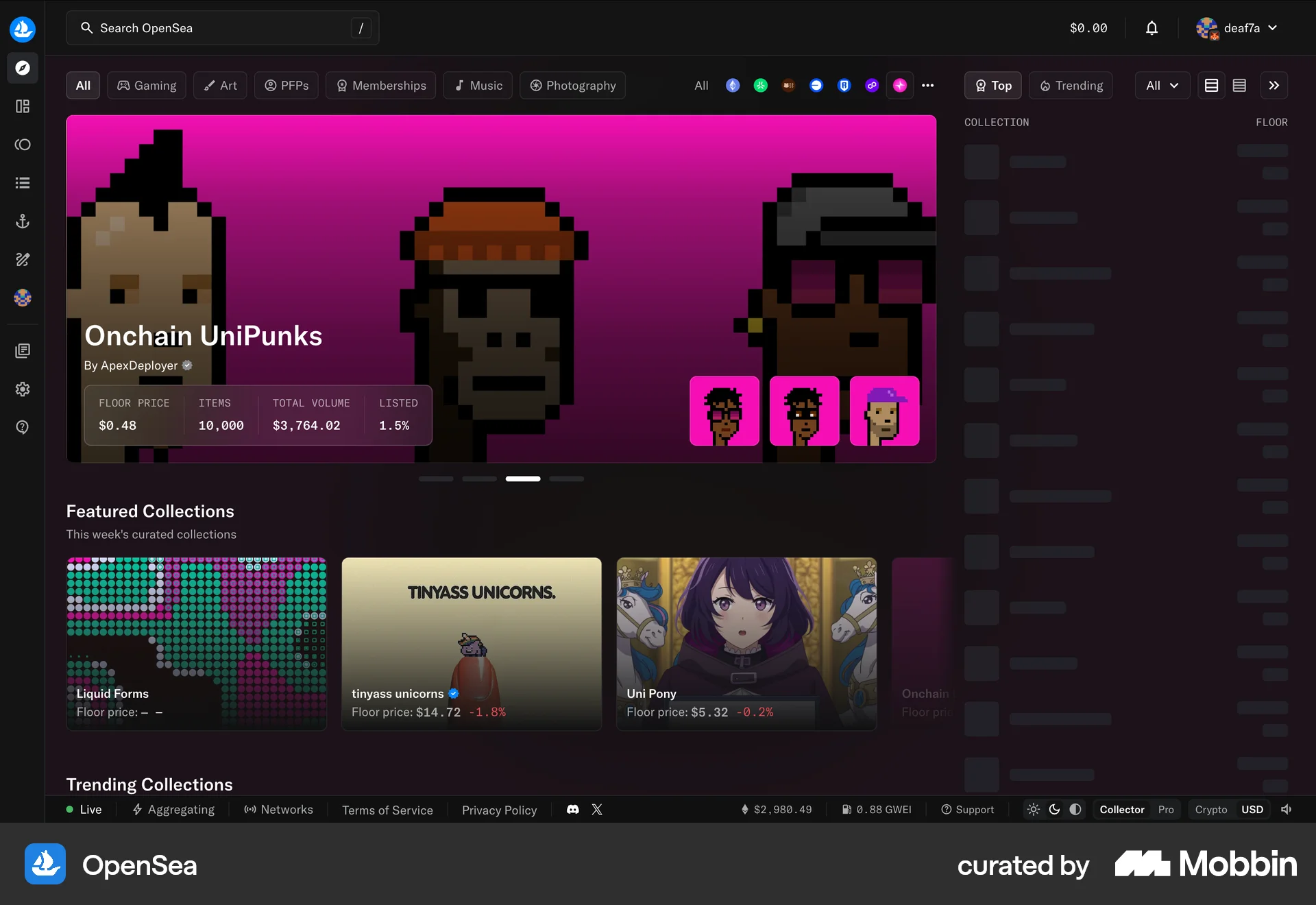The height and width of the screenshot is (905, 1316).
Task: Open the Discord icon in the status bar
Action: tap(572, 809)
